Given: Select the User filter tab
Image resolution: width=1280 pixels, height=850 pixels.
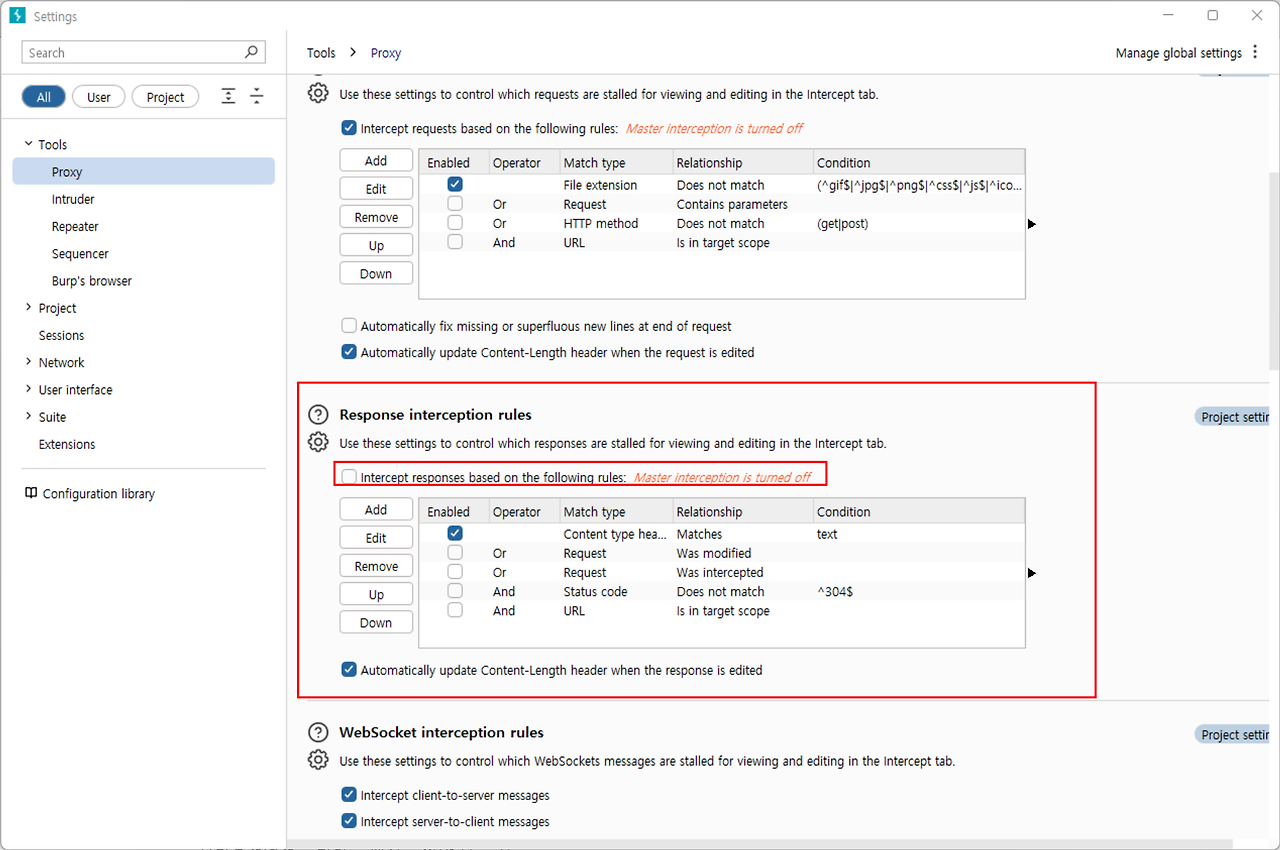Looking at the screenshot, I should tap(98, 97).
